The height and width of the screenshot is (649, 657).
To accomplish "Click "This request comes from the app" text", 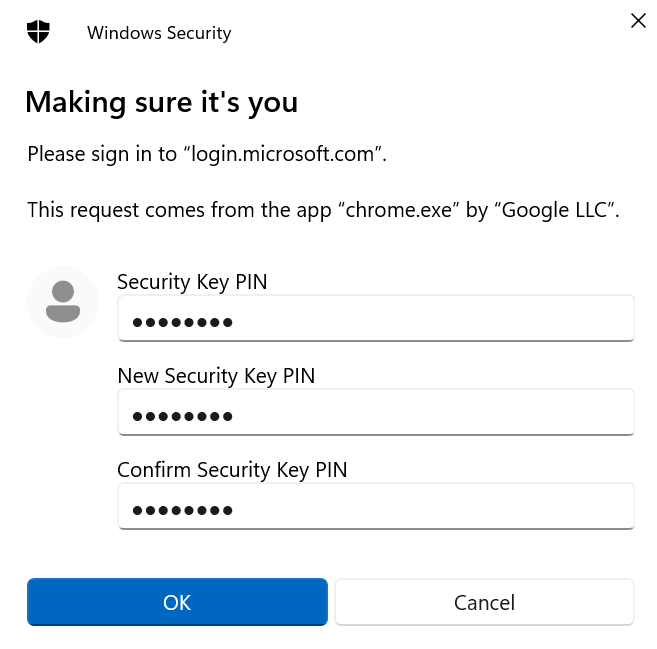I will [x=180, y=211].
